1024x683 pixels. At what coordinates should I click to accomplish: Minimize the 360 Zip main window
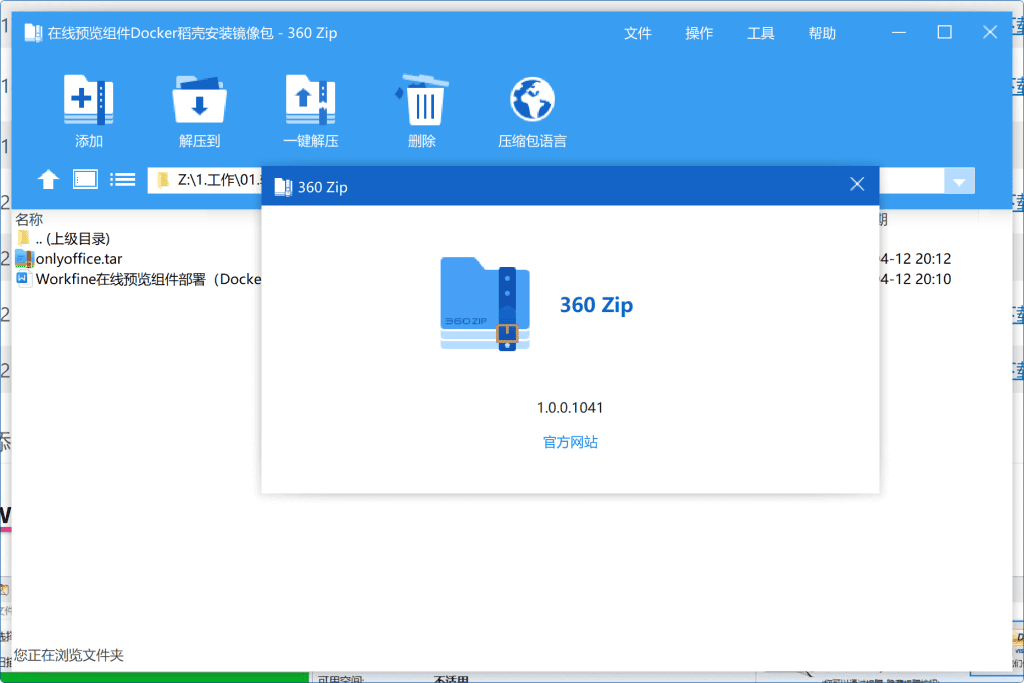tap(899, 32)
